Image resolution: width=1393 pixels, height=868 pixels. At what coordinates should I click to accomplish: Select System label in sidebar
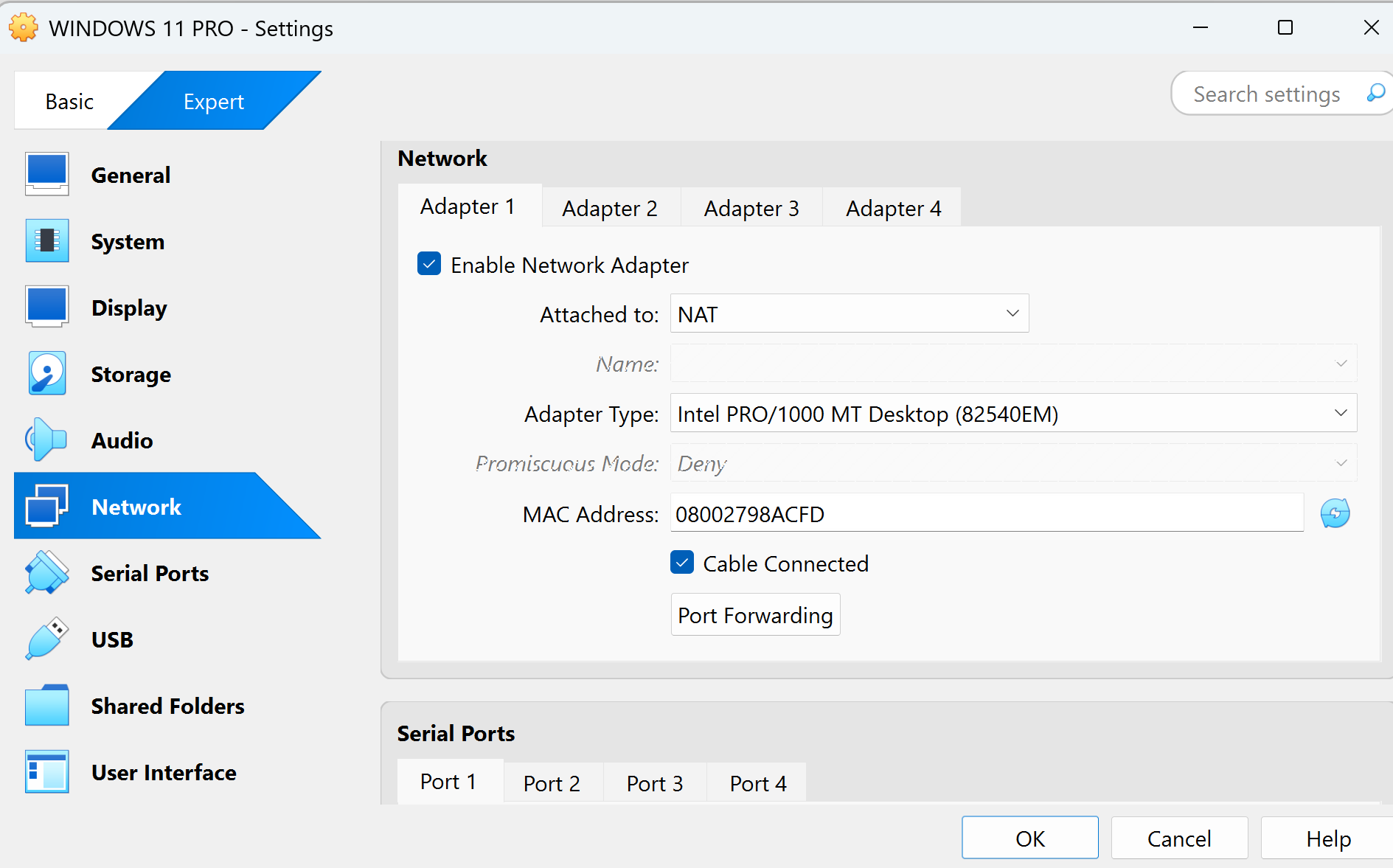click(x=128, y=241)
